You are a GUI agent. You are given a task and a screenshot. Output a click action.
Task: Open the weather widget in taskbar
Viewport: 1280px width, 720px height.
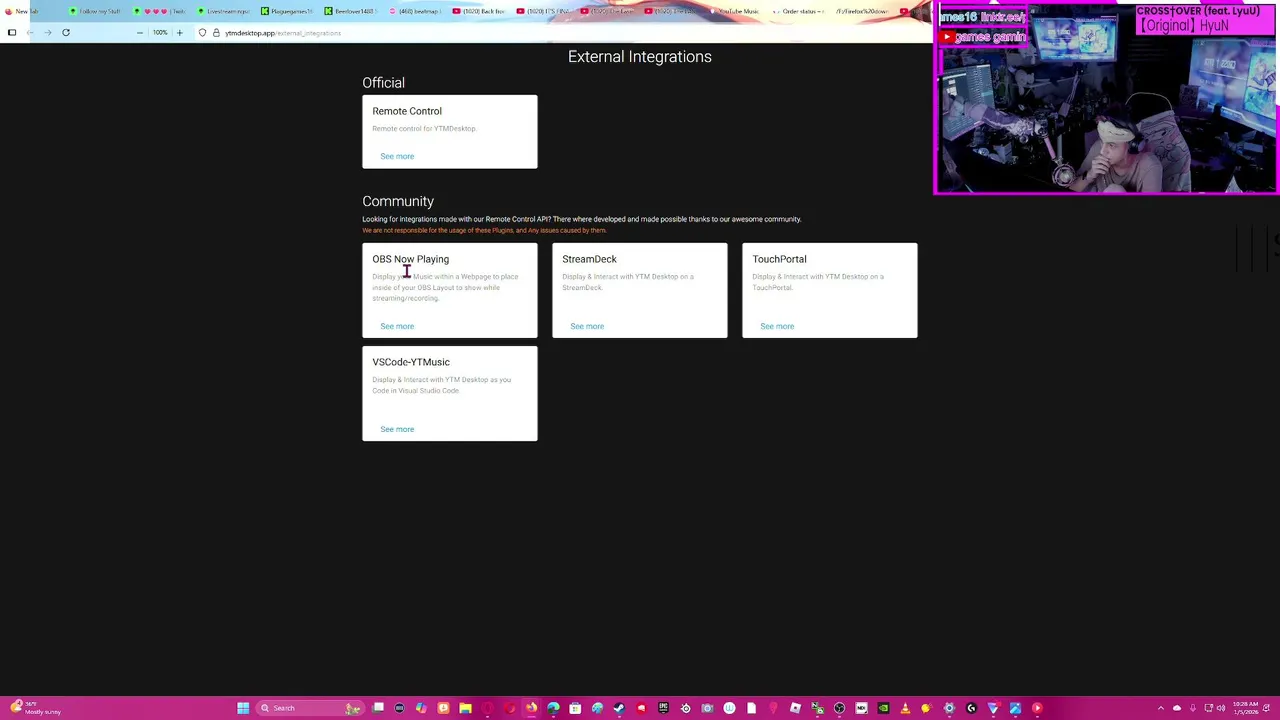pyautogui.click(x=35, y=708)
